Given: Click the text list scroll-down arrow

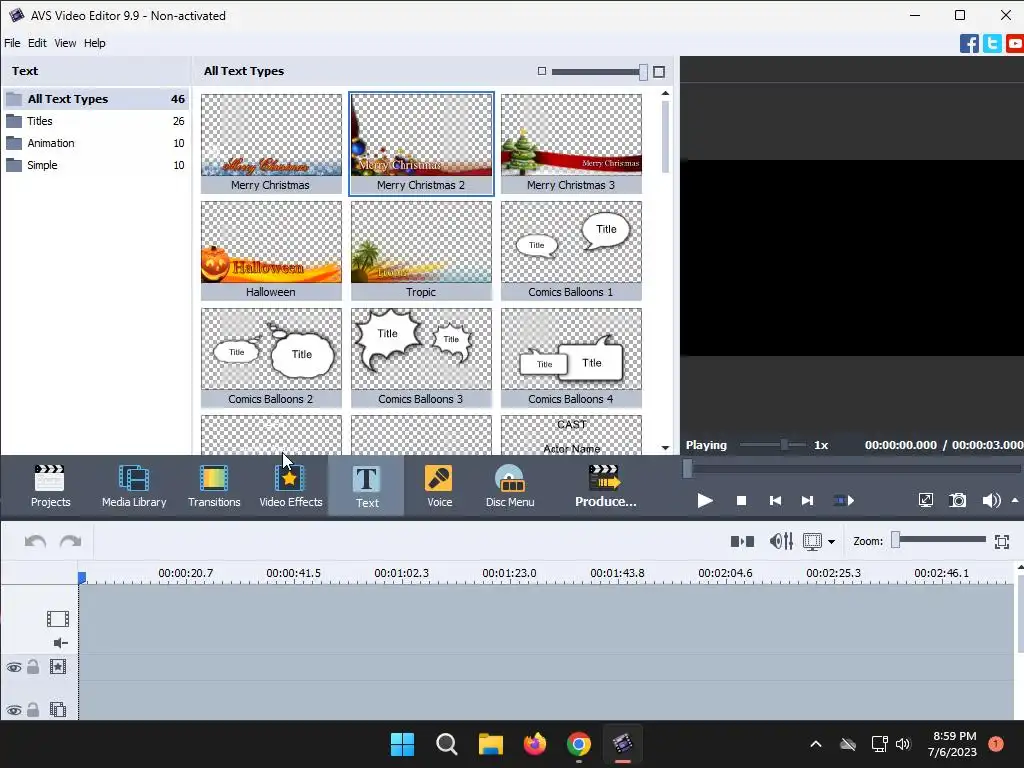Looking at the screenshot, I should point(665,447).
